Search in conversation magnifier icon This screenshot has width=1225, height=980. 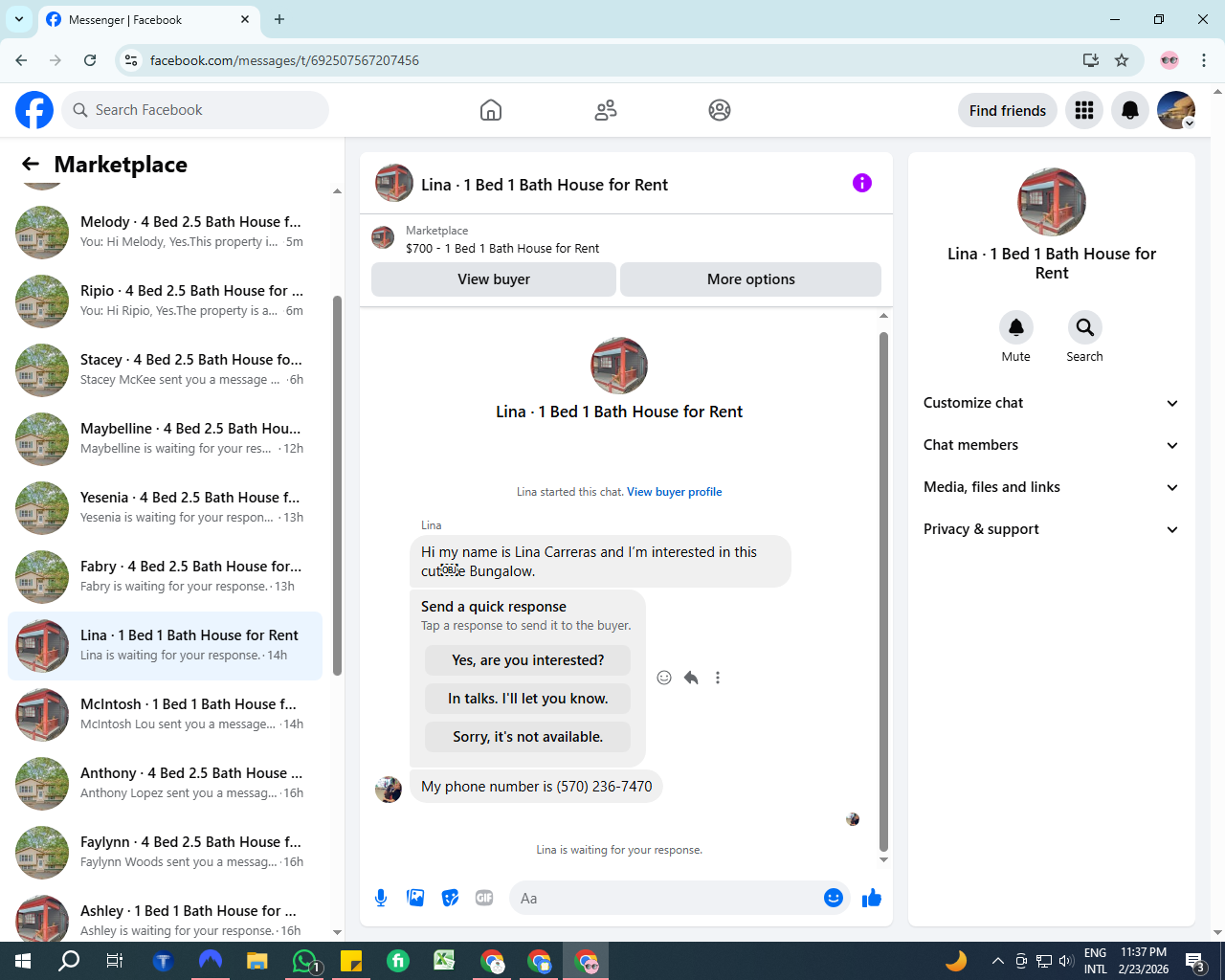pyautogui.click(x=1084, y=327)
